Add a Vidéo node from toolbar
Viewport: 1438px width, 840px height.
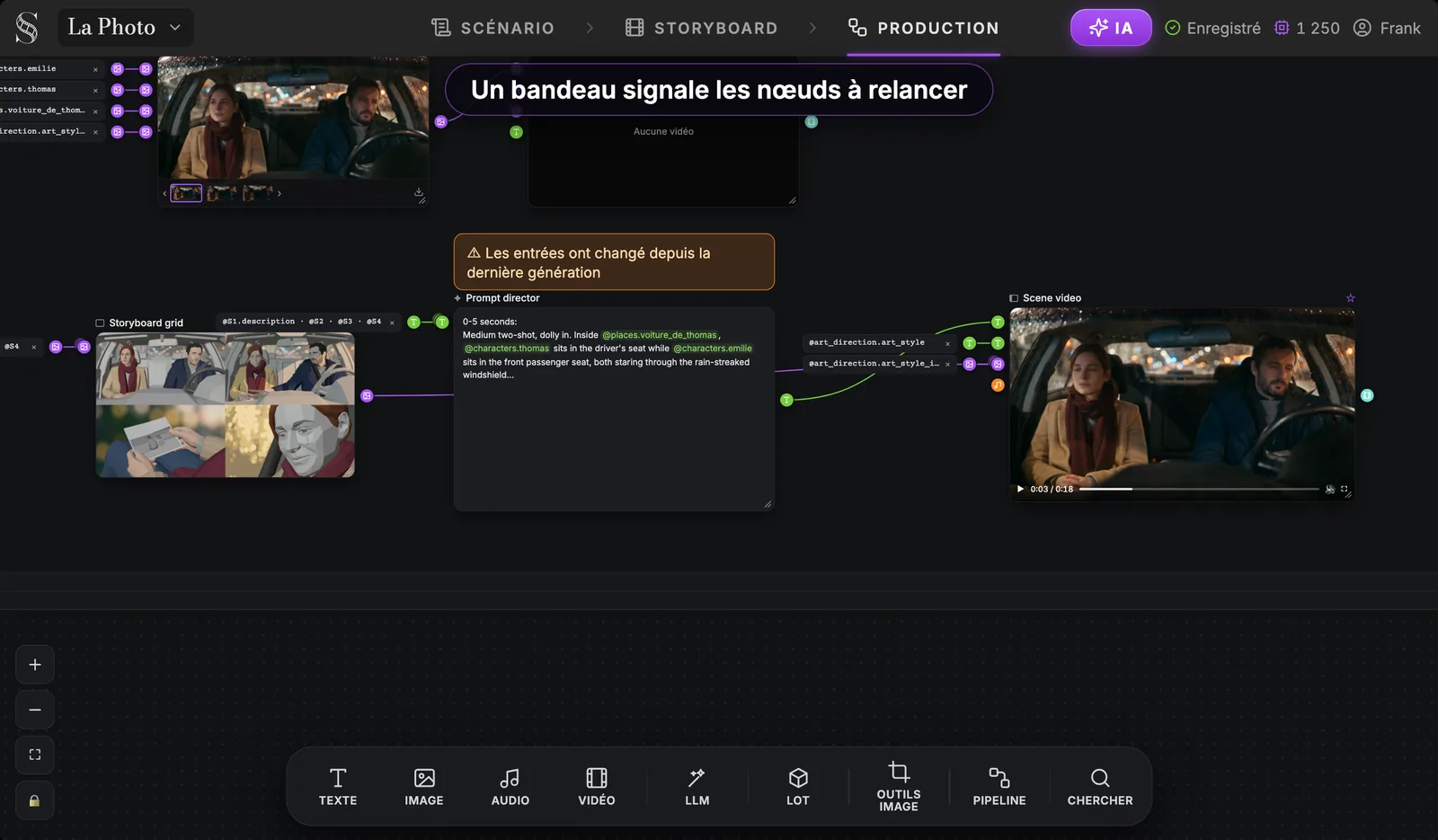(x=597, y=787)
